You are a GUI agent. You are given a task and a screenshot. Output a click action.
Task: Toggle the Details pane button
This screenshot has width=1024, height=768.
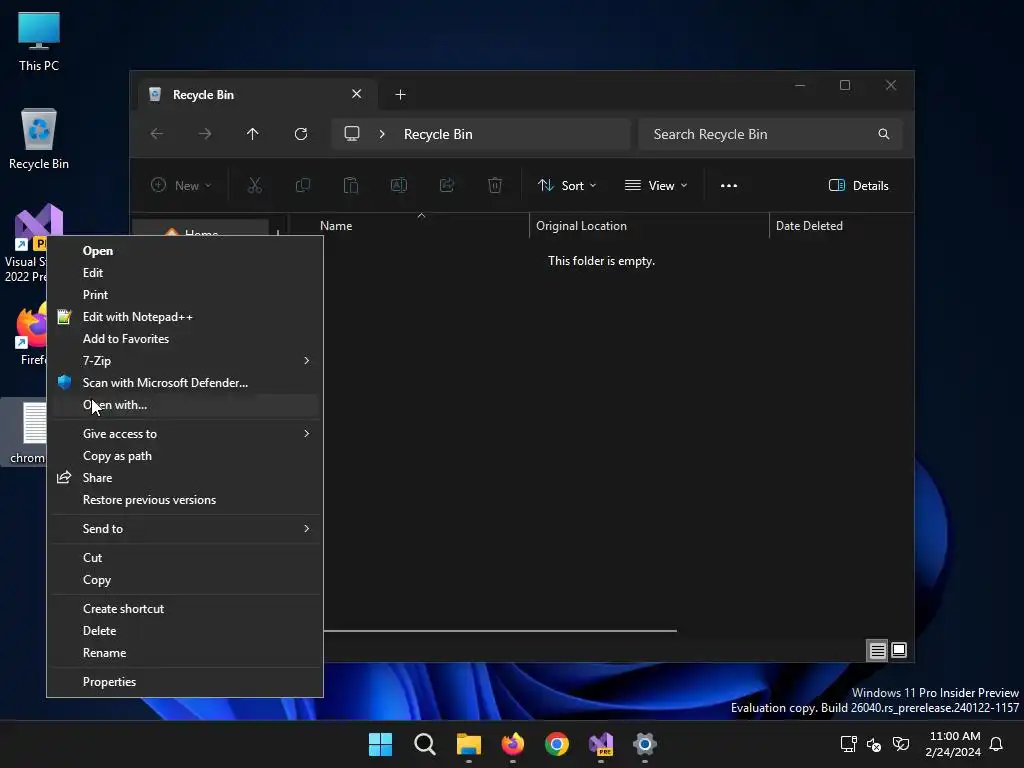858,185
